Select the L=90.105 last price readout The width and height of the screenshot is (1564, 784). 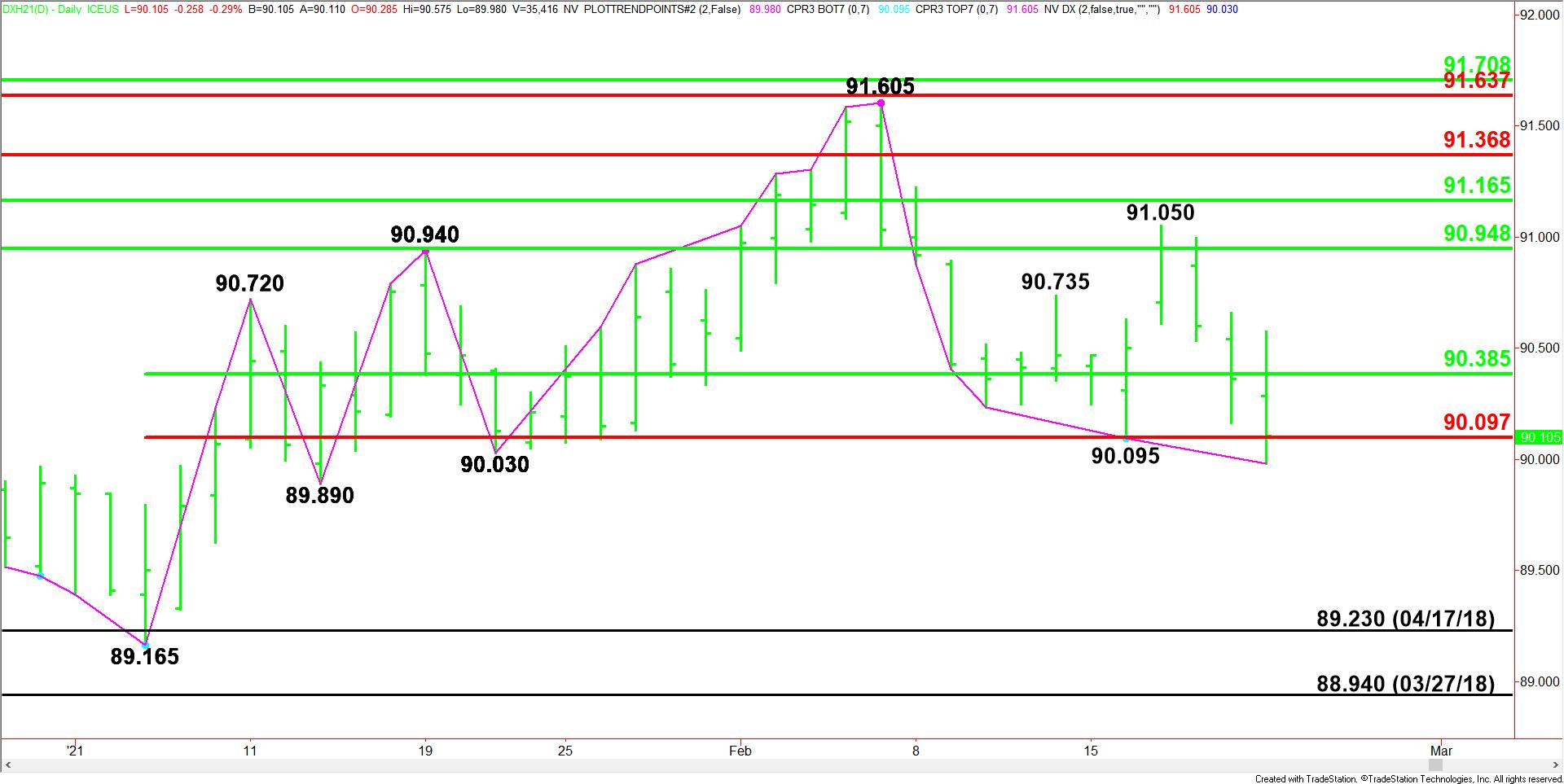[x=147, y=10]
